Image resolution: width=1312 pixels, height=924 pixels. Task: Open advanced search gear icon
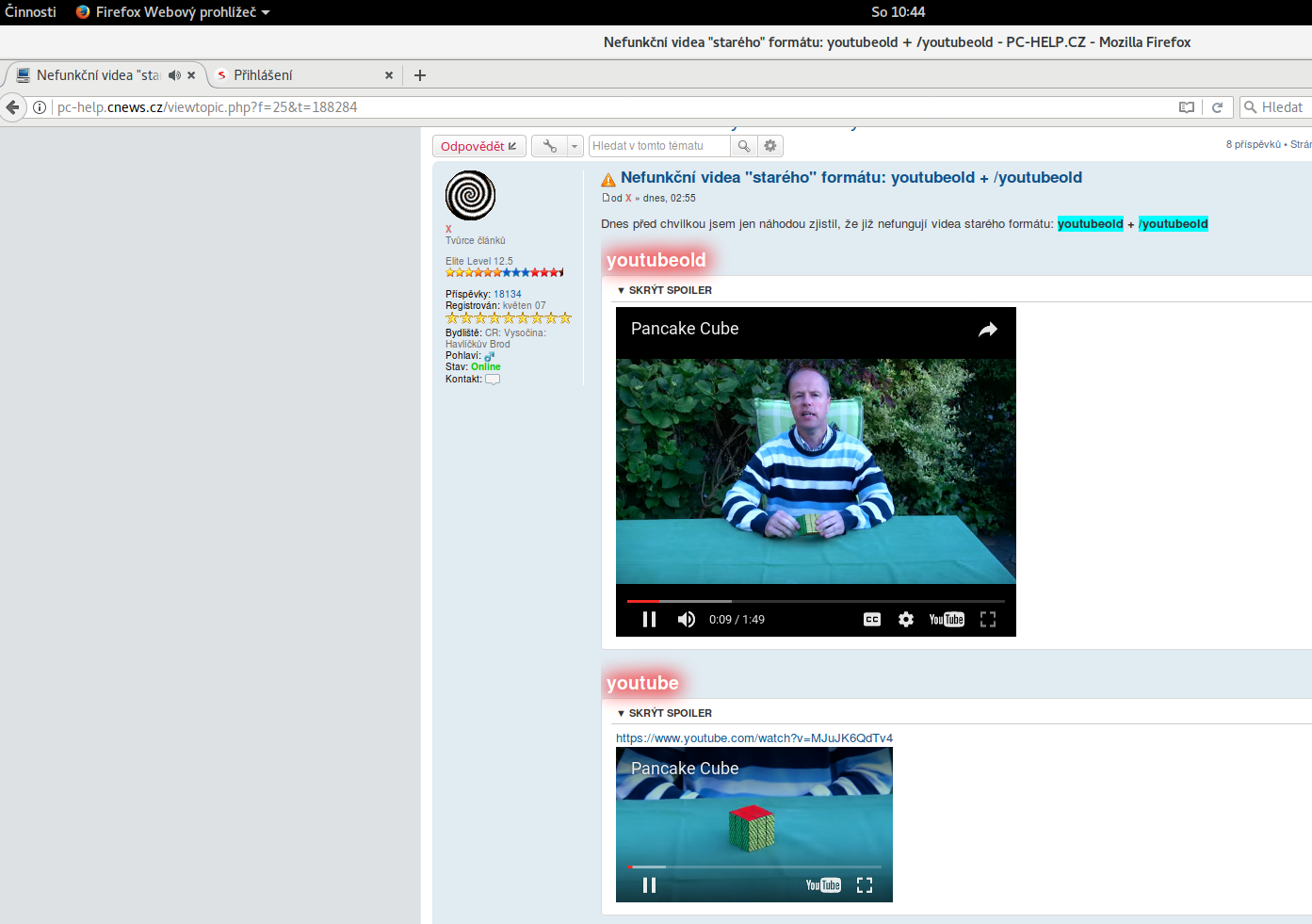pyautogui.click(x=770, y=146)
